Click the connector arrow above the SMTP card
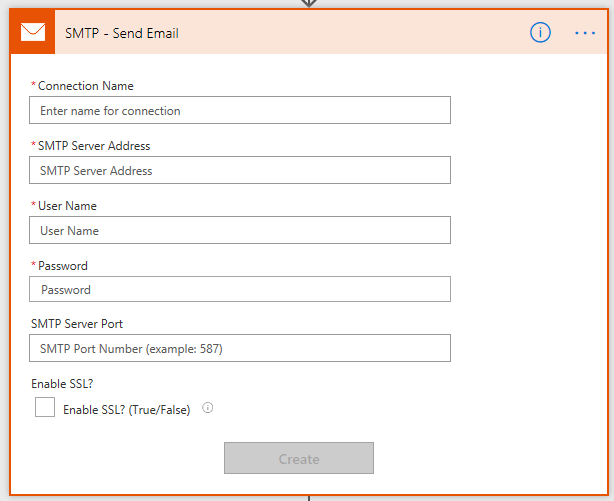Screen dimensions: 614x501 click(x=309, y=3)
